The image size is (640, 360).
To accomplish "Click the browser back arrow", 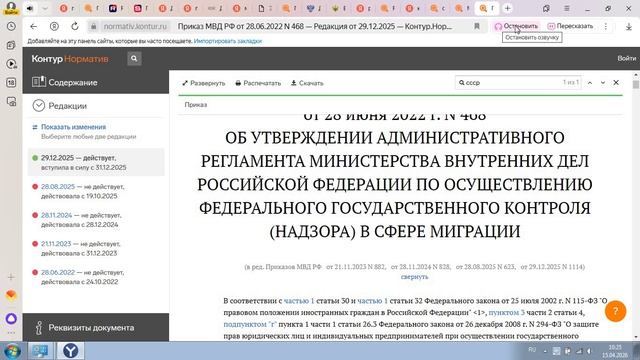I will 33,26.
